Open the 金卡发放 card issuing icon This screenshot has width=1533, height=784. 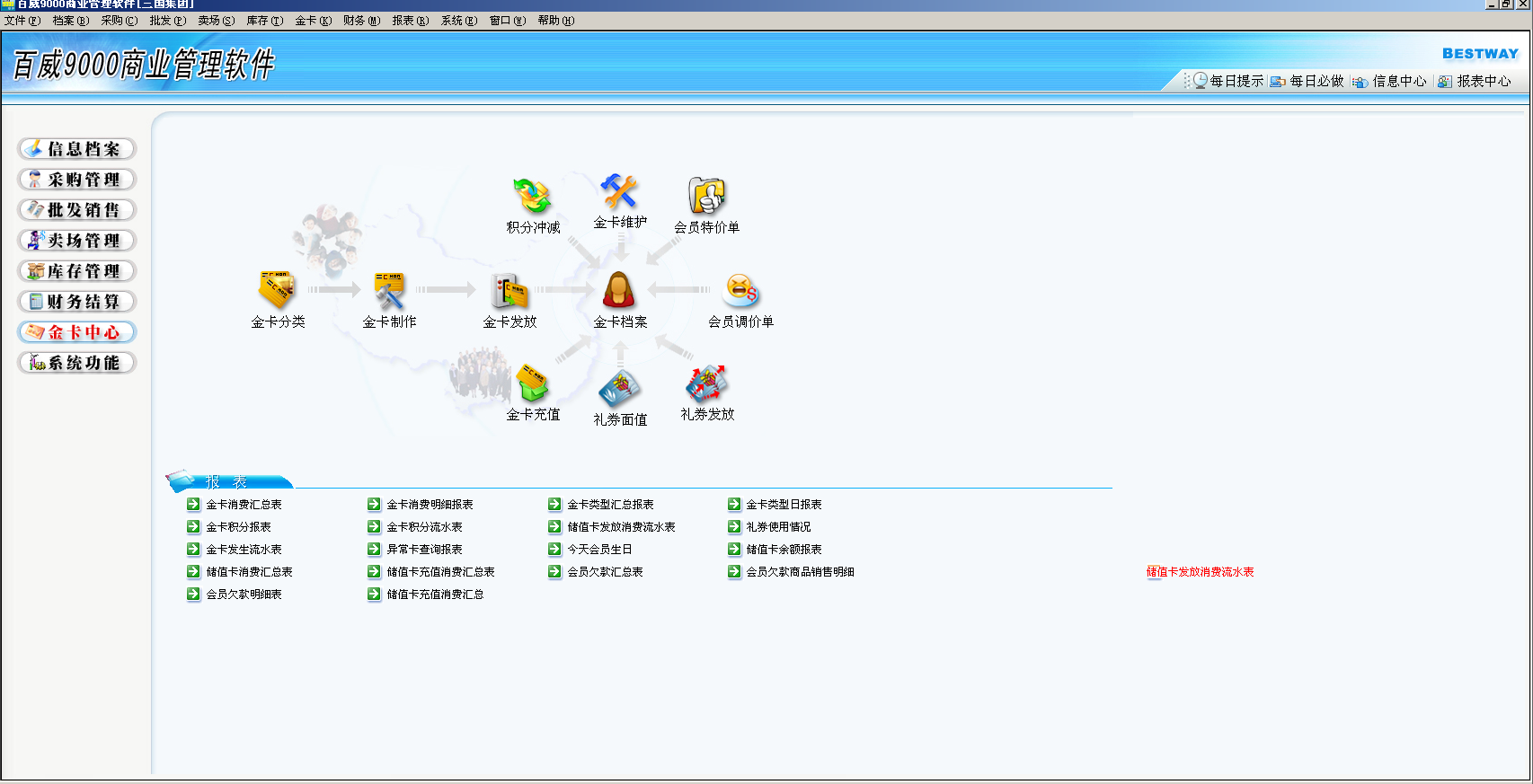click(x=509, y=290)
